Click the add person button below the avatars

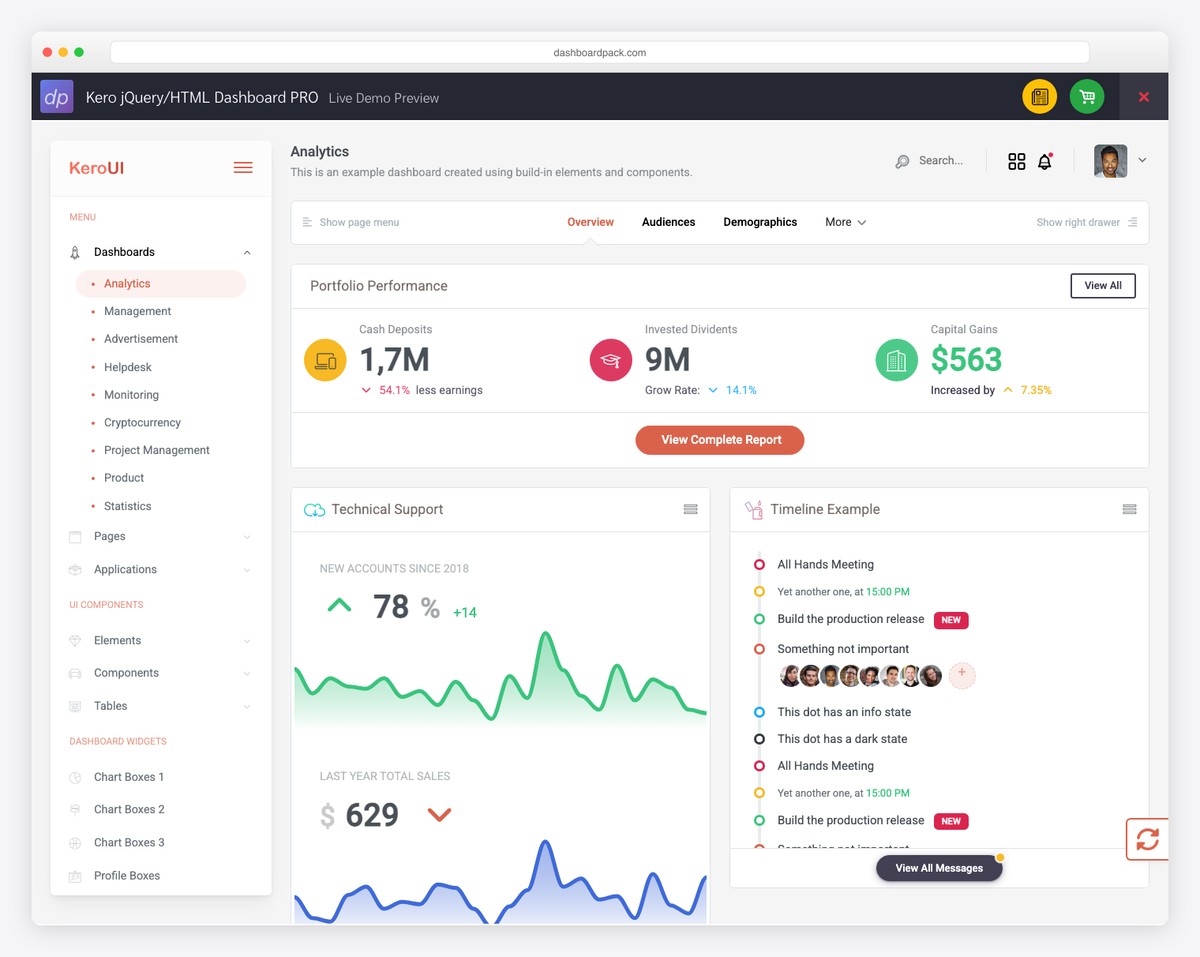961,675
